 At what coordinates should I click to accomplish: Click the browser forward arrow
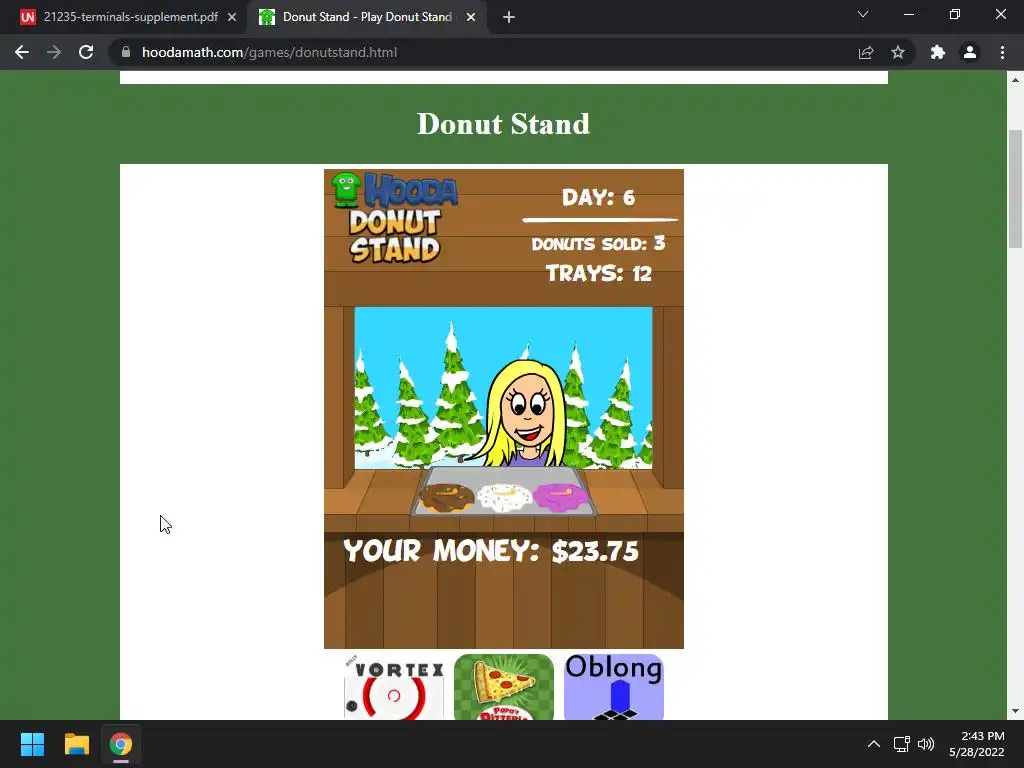(54, 52)
